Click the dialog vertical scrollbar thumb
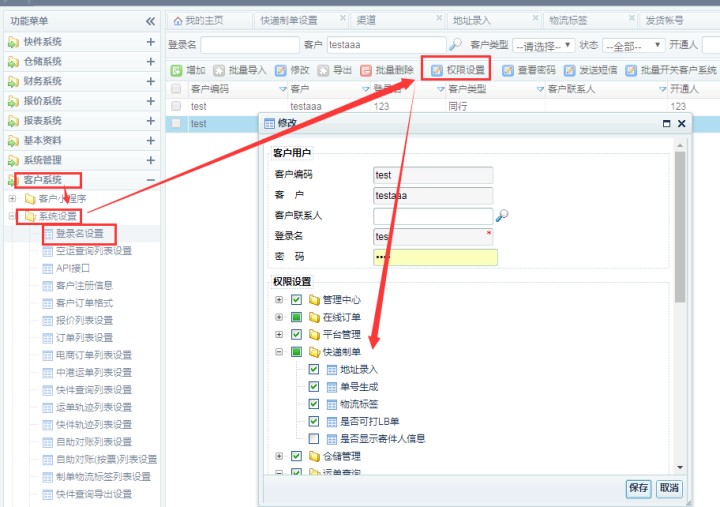720x507 pixels. 680,227
